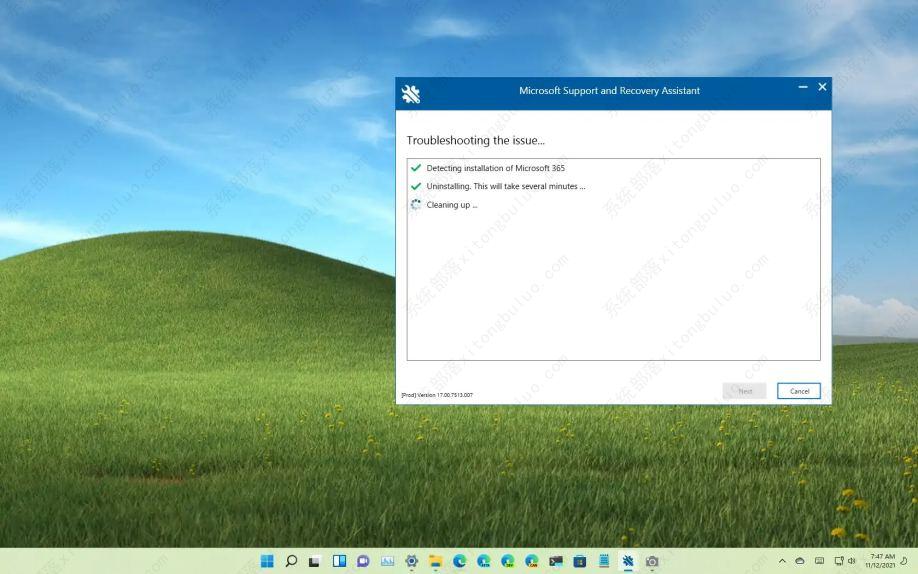This screenshot has width=918, height=574.
Task: Open the Widgets panel
Action: click(x=339, y=562)
